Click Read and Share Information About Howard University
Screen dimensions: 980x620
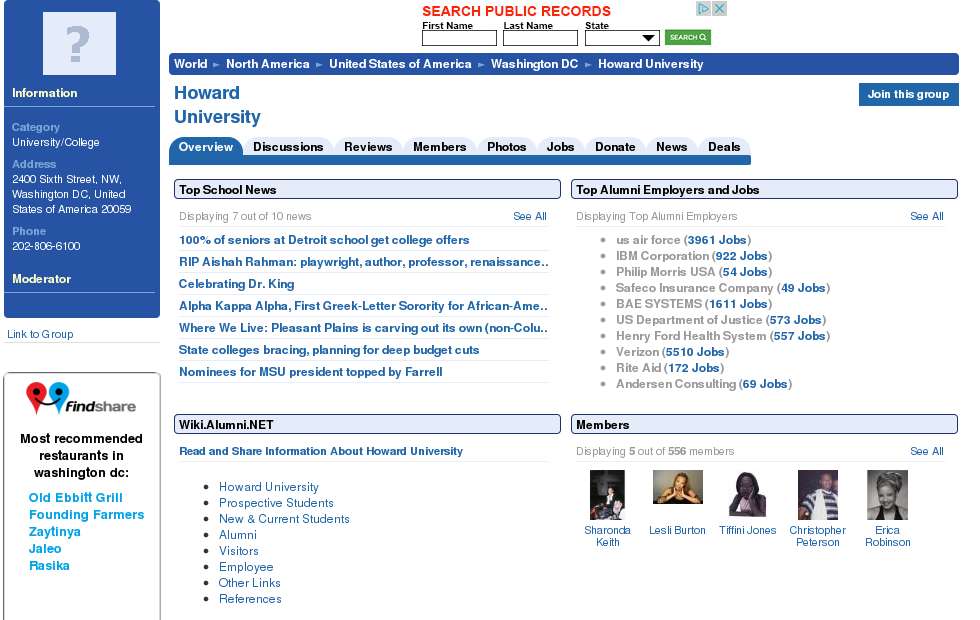(321, 451)
